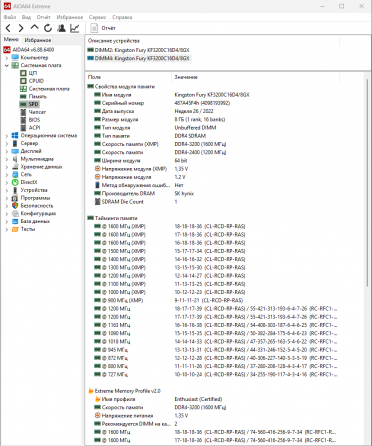372x446 pixels.
Task: Open the Отчёт menu in menu bar
Action: 44,17
